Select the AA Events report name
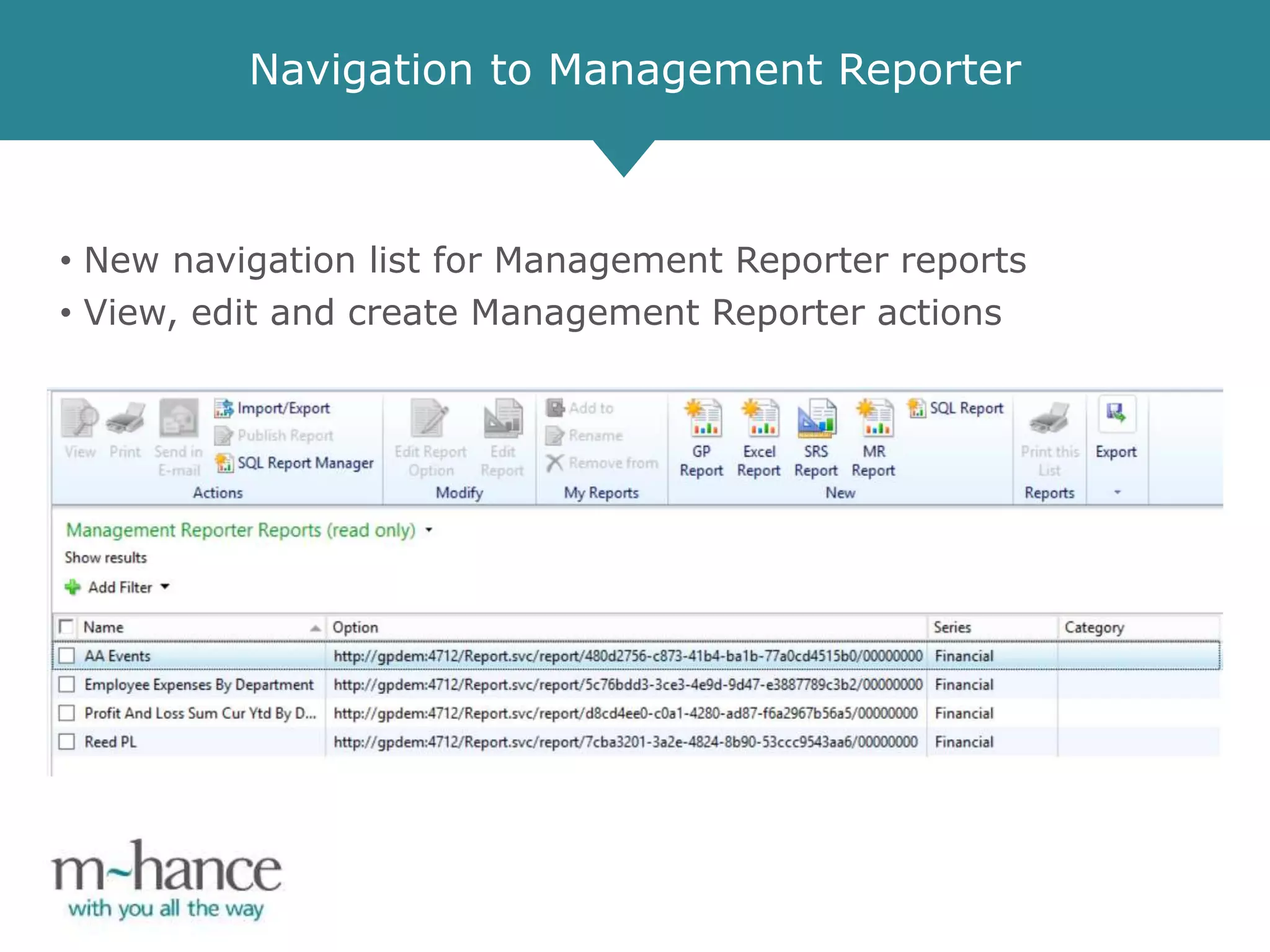1270x952 pixels. pos(117,656)
